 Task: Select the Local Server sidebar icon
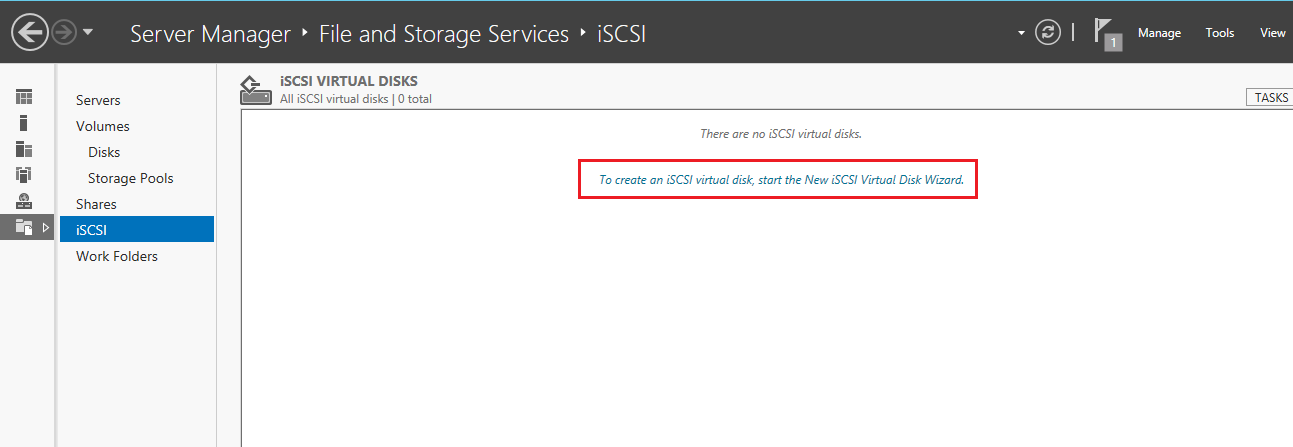click(x=24, y=123)
